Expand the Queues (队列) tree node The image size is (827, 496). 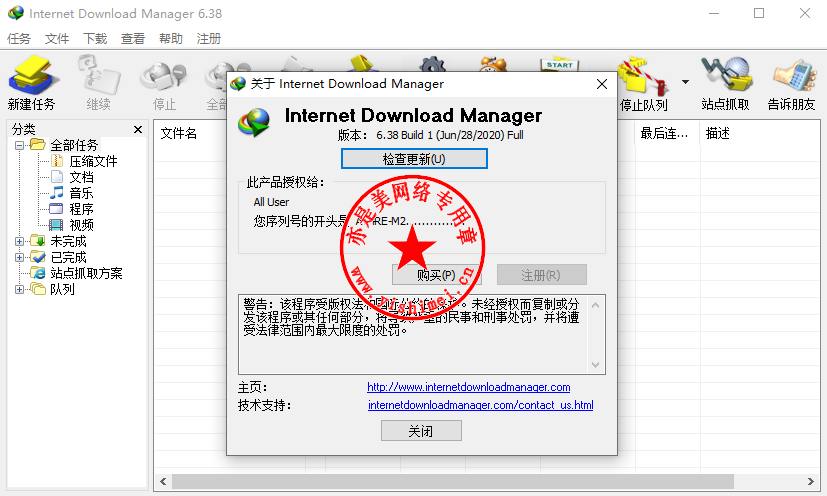pyautogui.click(x=20, y=289)
